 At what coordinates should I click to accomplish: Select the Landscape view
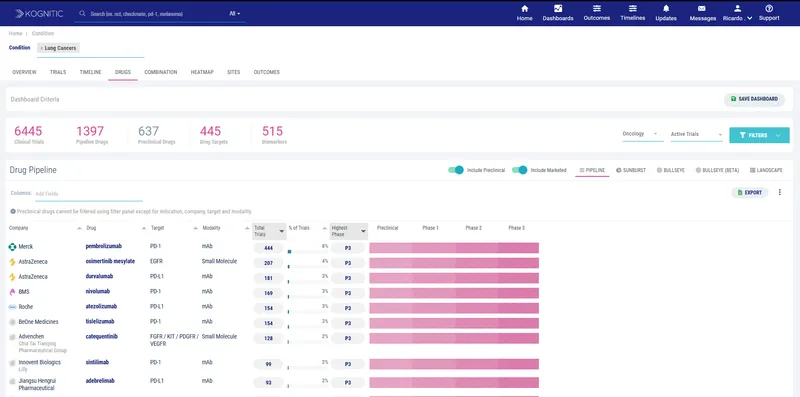click(766, 170)
